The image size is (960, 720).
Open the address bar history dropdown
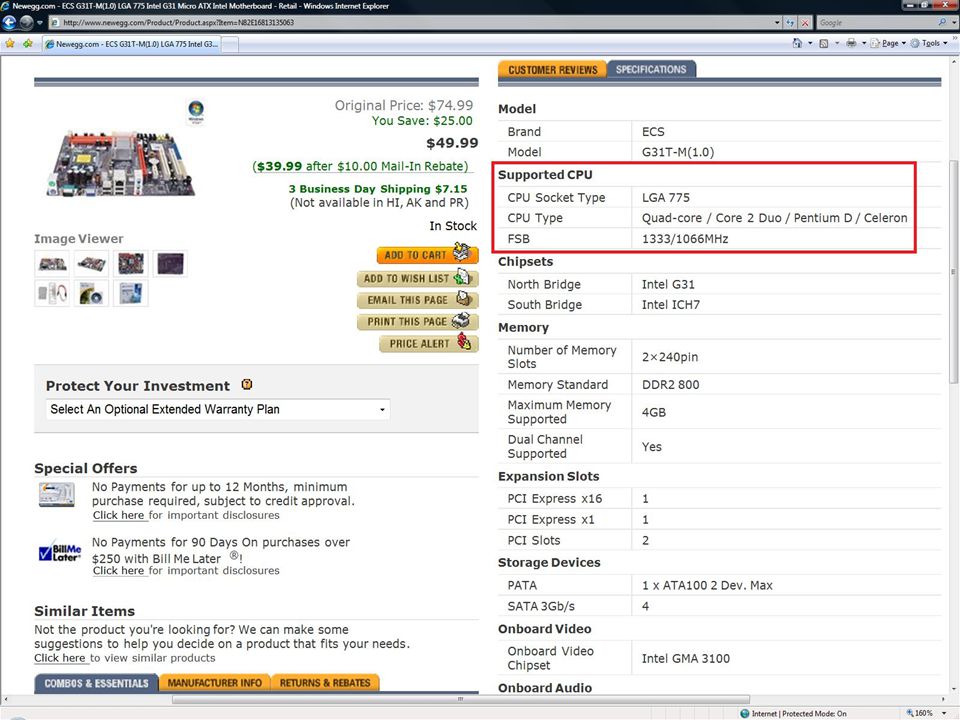(777, 23)
